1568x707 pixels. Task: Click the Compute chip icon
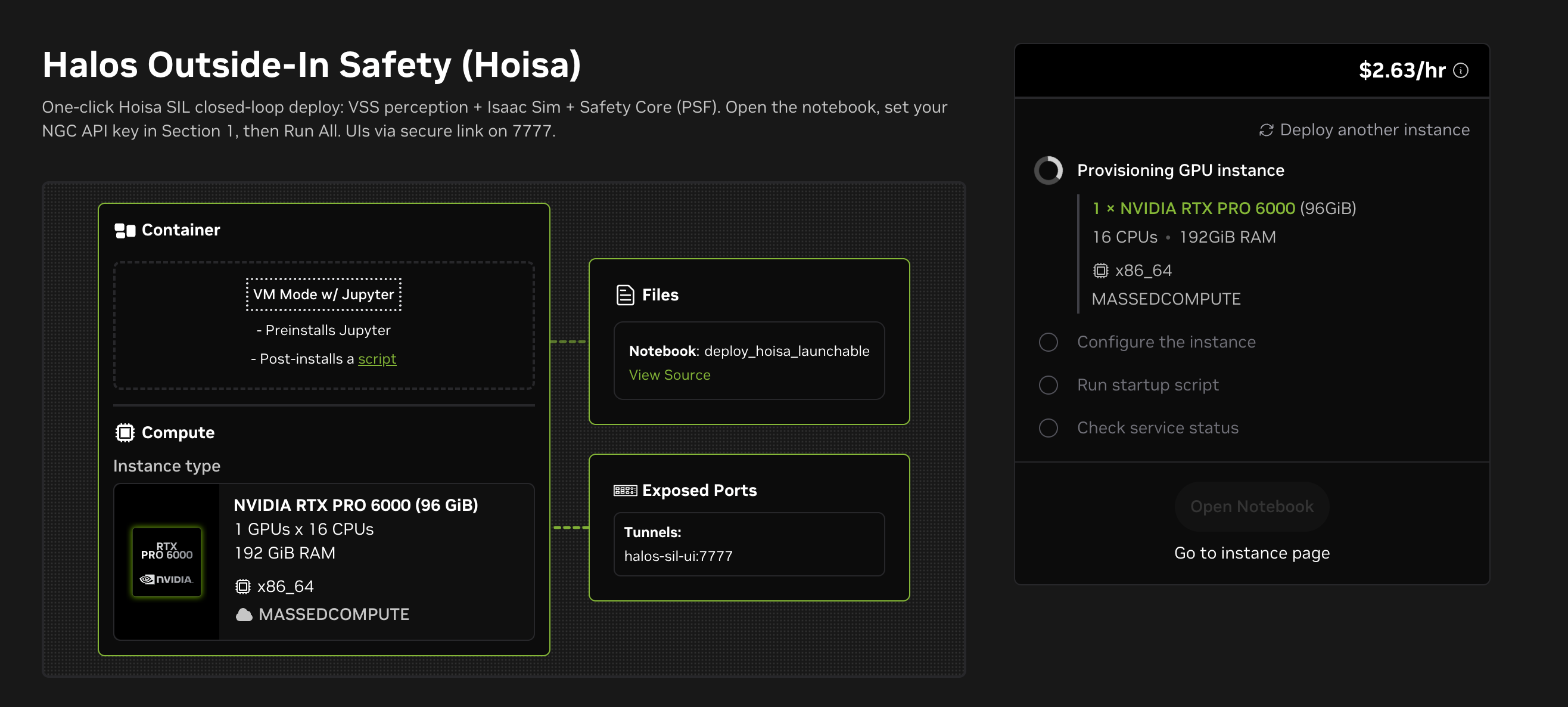pos(125,433)
